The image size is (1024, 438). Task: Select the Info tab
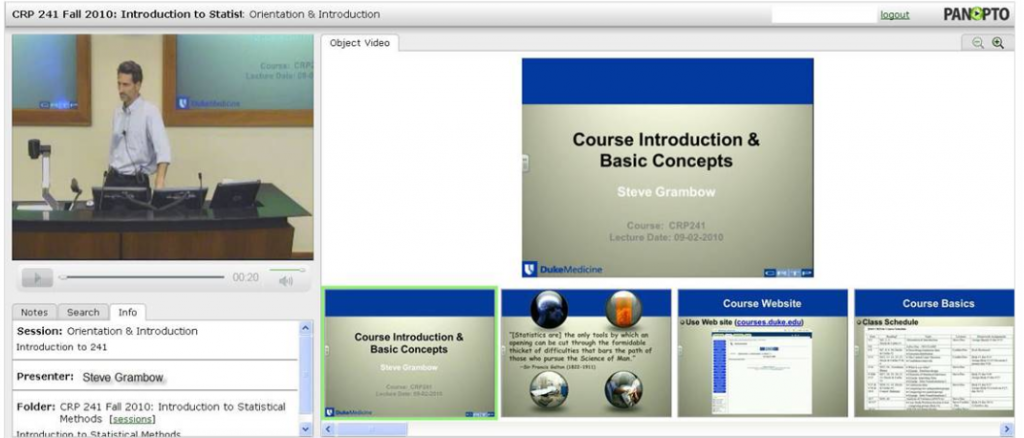click(128, 312)
